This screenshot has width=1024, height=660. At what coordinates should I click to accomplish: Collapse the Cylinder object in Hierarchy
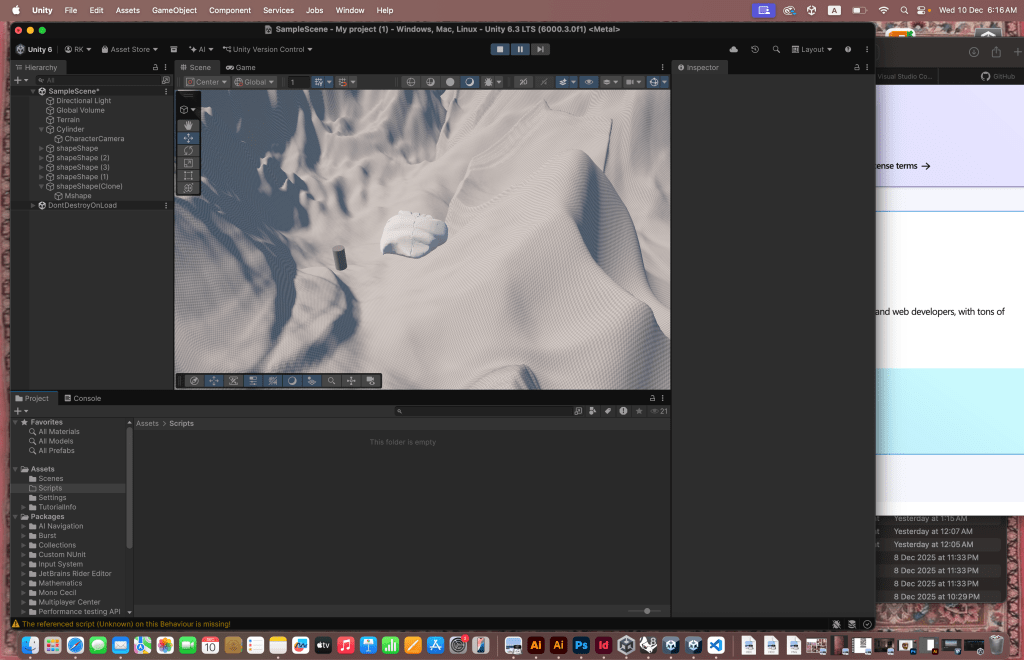point(41,129)
